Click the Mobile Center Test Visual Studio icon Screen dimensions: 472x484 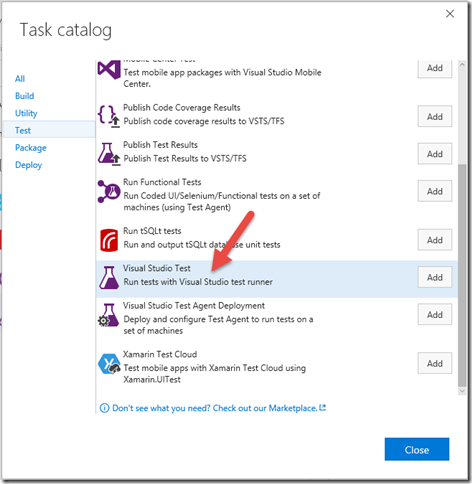pos(109,69)
